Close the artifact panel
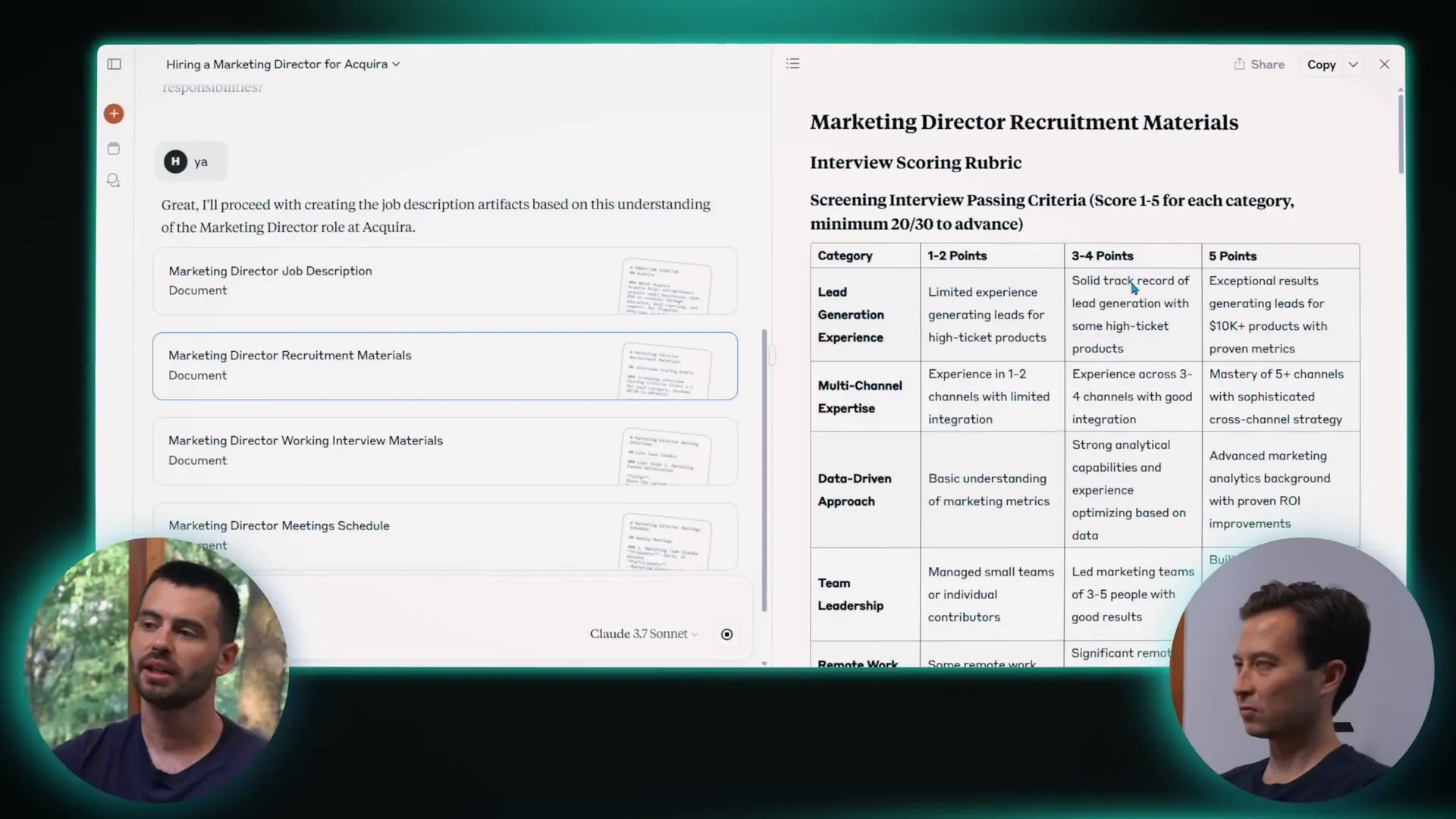This screenshot has width=1456, height=819. coord(1384,64)
